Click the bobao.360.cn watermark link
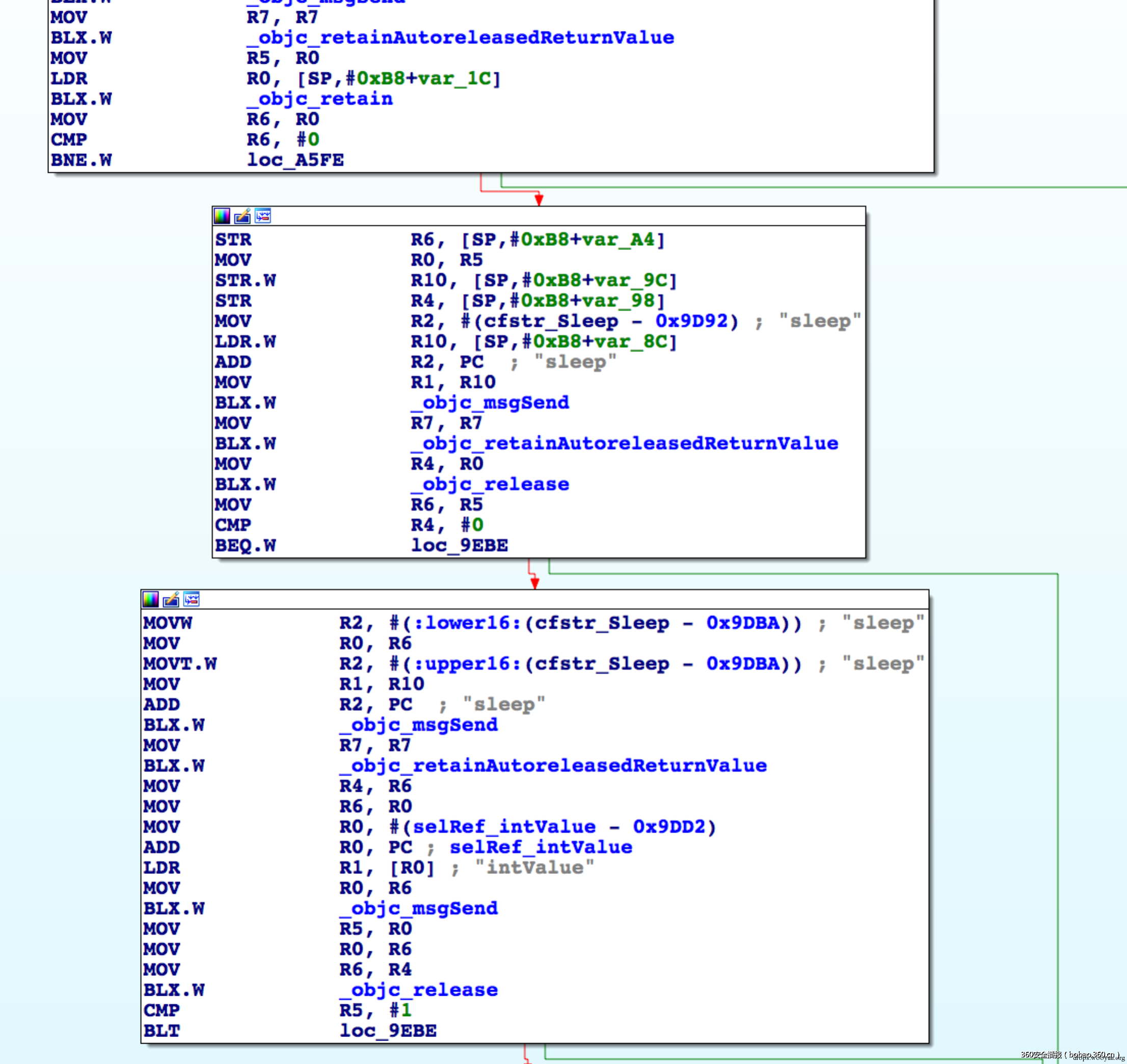Screen dimensions: 1127x1064 click(1092, 1054)
